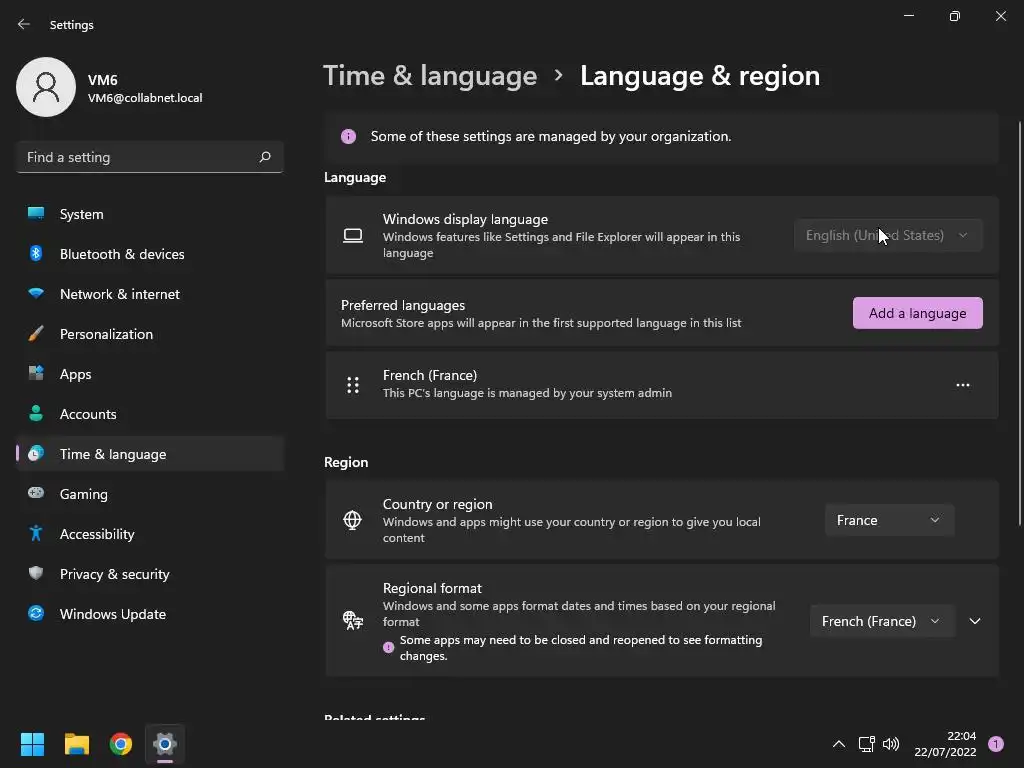The height and width of the screenshot is (768, 1024).
Task: Click the volume speaker tray icon
Action: point(891,744)
